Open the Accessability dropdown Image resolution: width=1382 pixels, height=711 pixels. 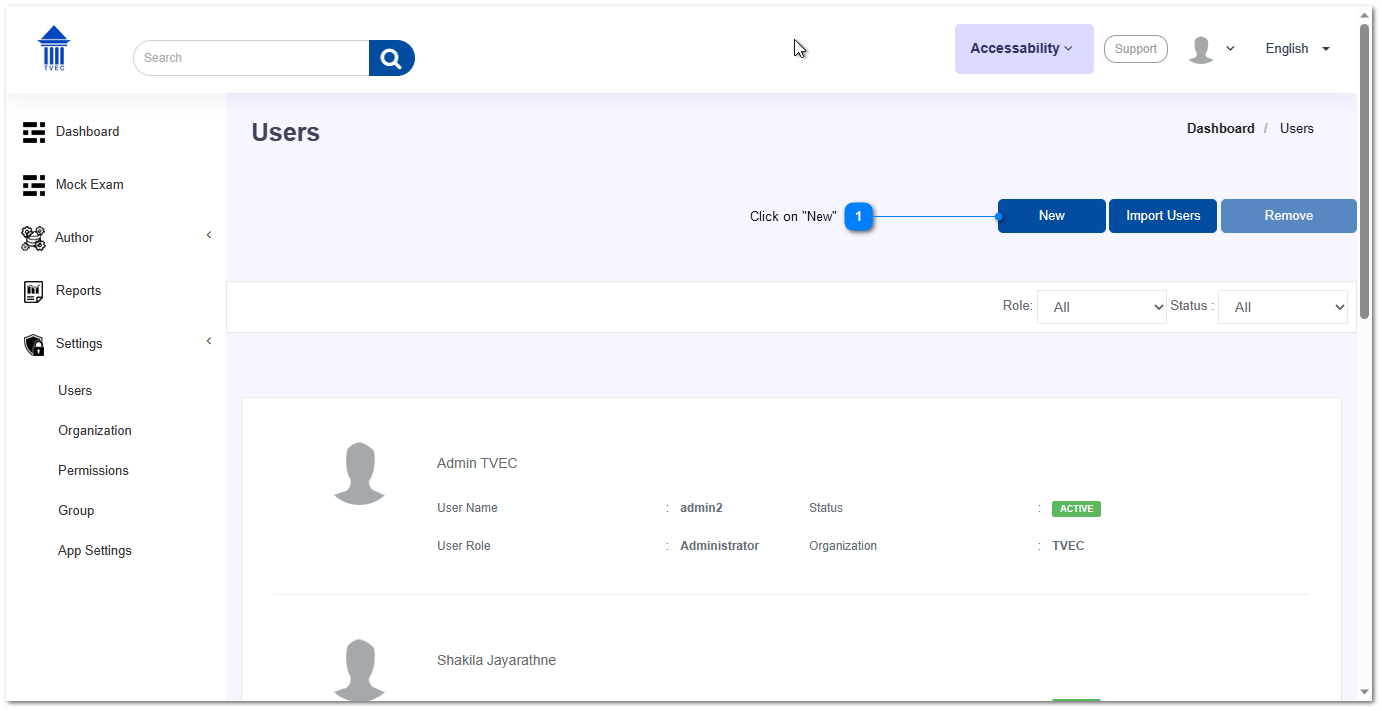click(x=1023, y=49)
